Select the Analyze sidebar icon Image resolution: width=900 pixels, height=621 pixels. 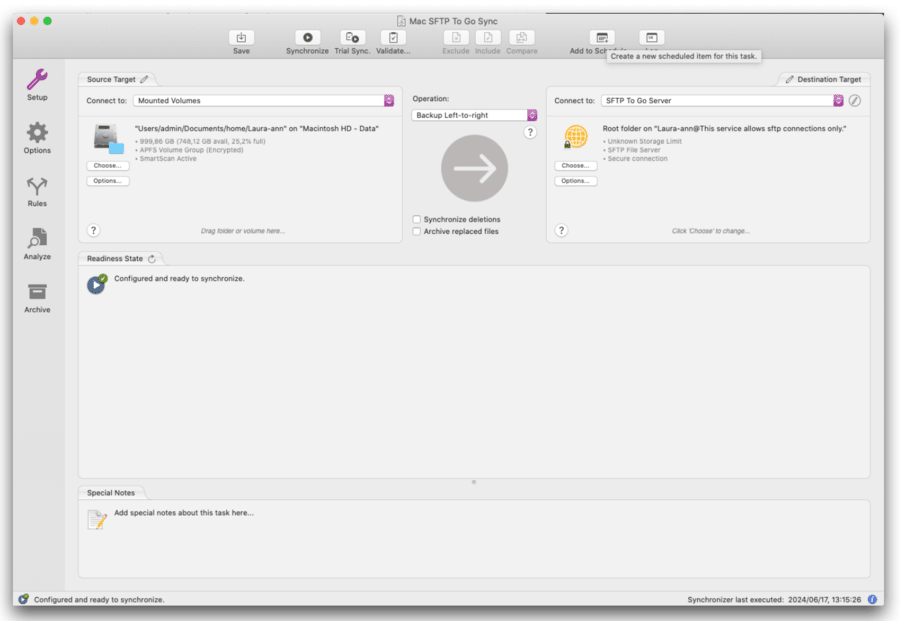[36, 243]
